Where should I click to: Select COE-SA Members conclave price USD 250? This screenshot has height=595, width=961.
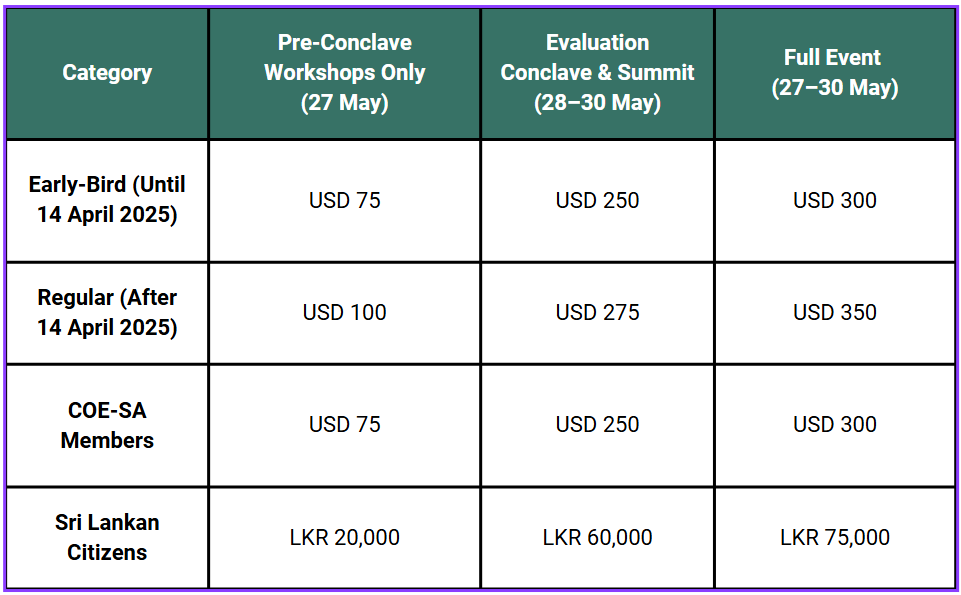[x=598, y=425]
